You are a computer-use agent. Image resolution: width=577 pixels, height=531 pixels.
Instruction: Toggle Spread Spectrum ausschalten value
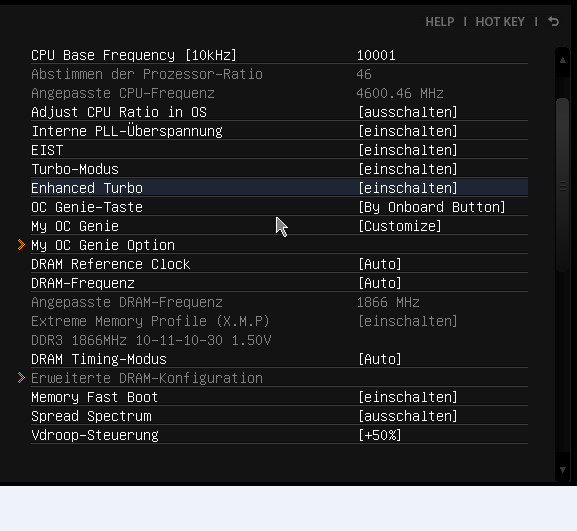click(408, 416)
